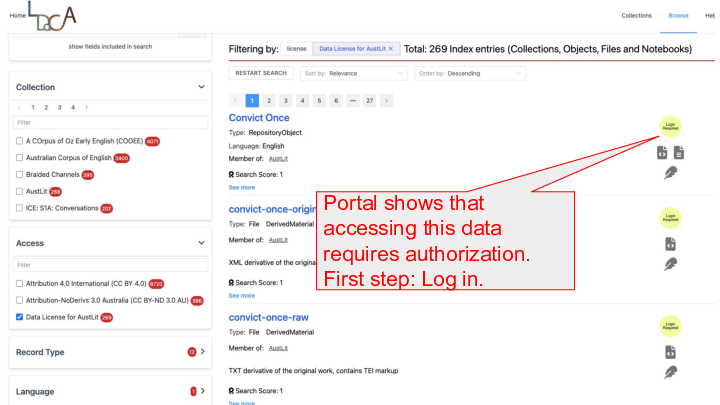Go to results page 4
720x405 pixels.
point(303,101)
